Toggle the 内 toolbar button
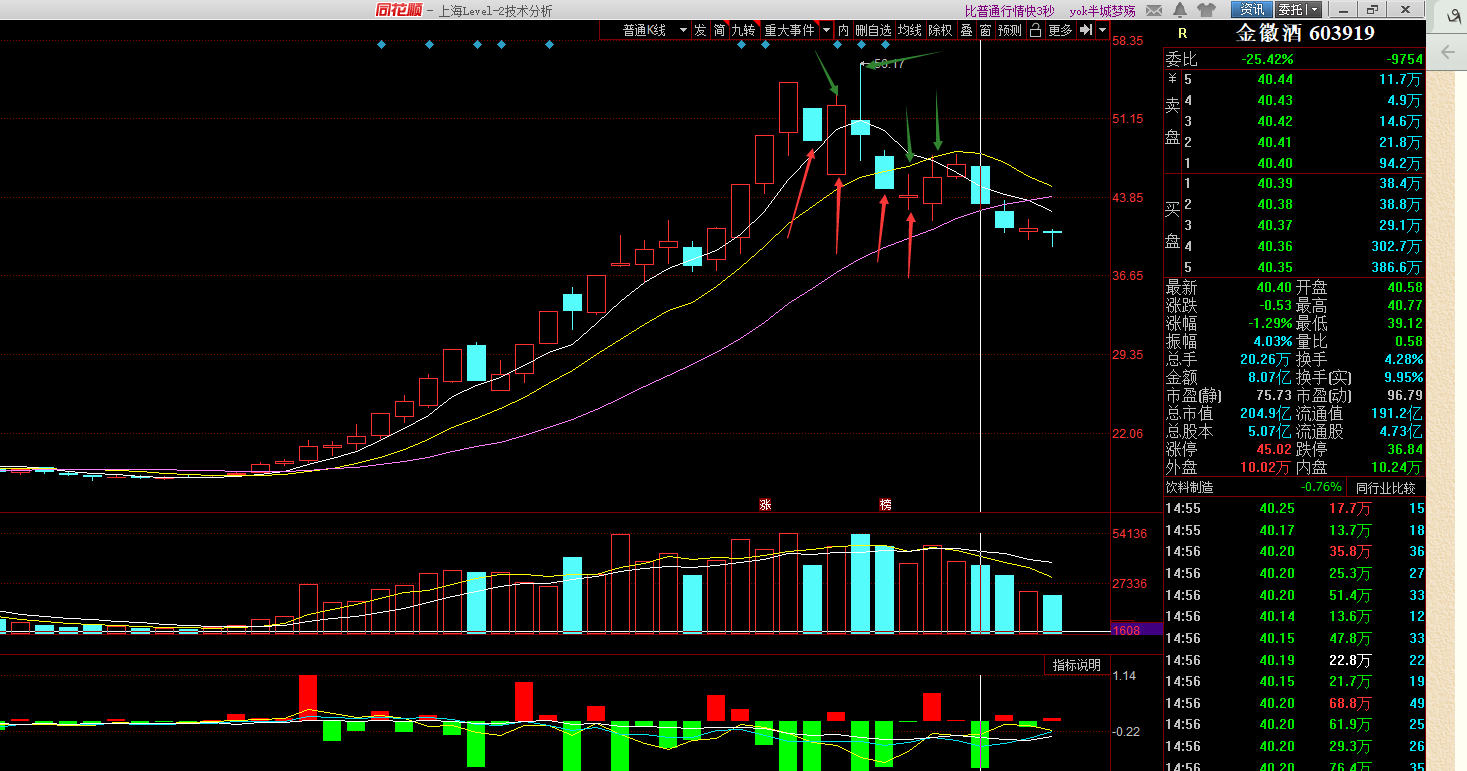1467x771 pixels. 843,30
